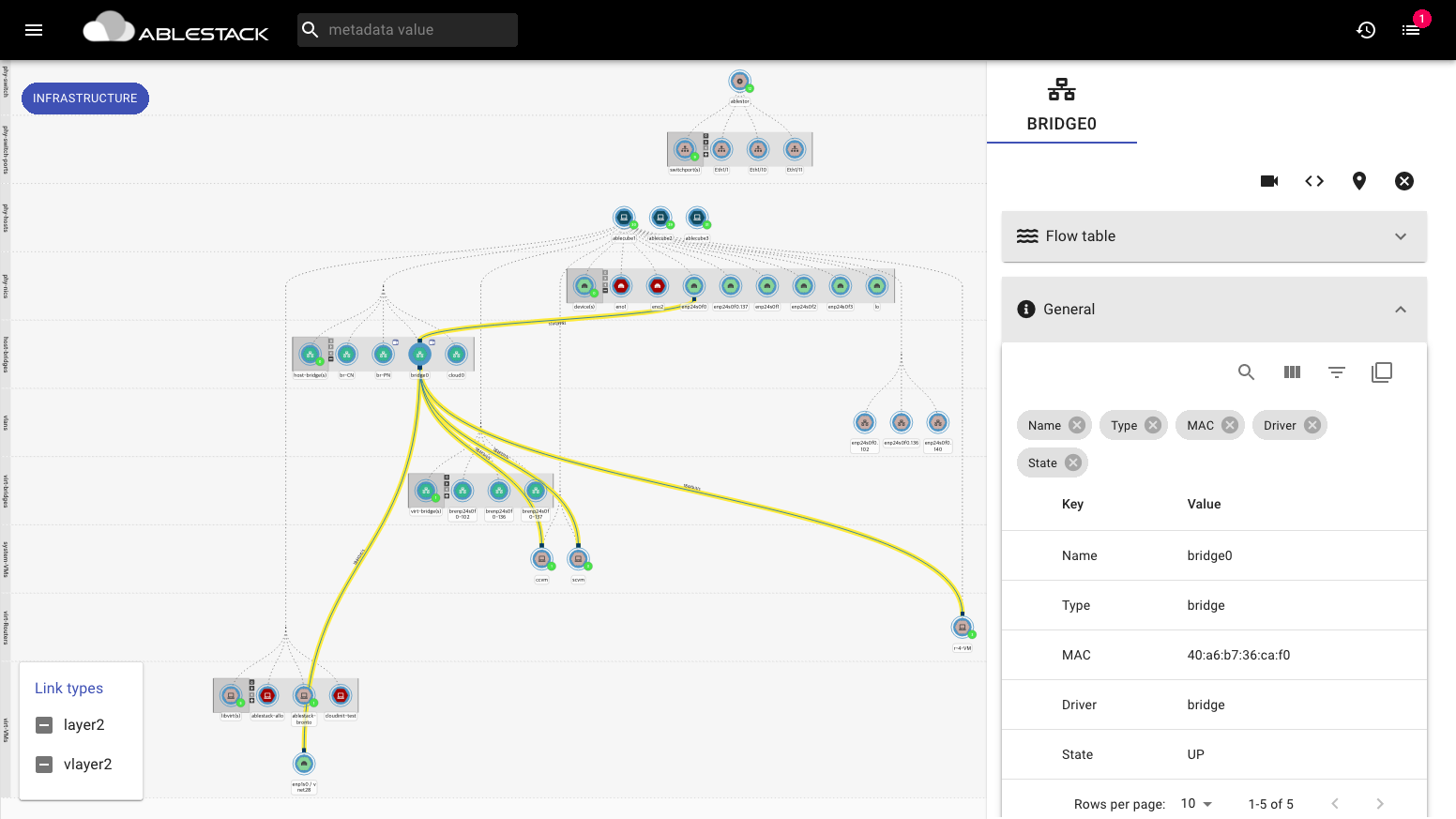Open the table filter icon
Image resolution: width=1456 pixels, height=819 pixels.
pos(1337,372)
